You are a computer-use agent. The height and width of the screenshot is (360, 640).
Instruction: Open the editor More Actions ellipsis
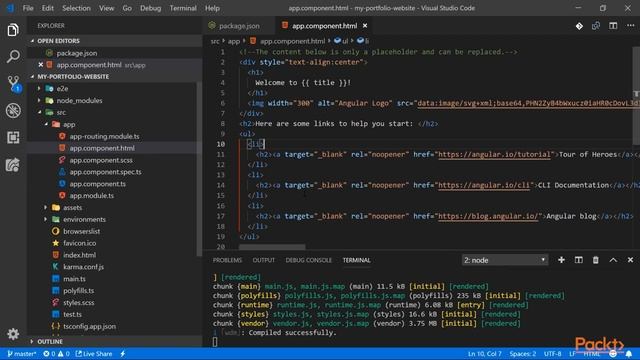click(631, 26)
